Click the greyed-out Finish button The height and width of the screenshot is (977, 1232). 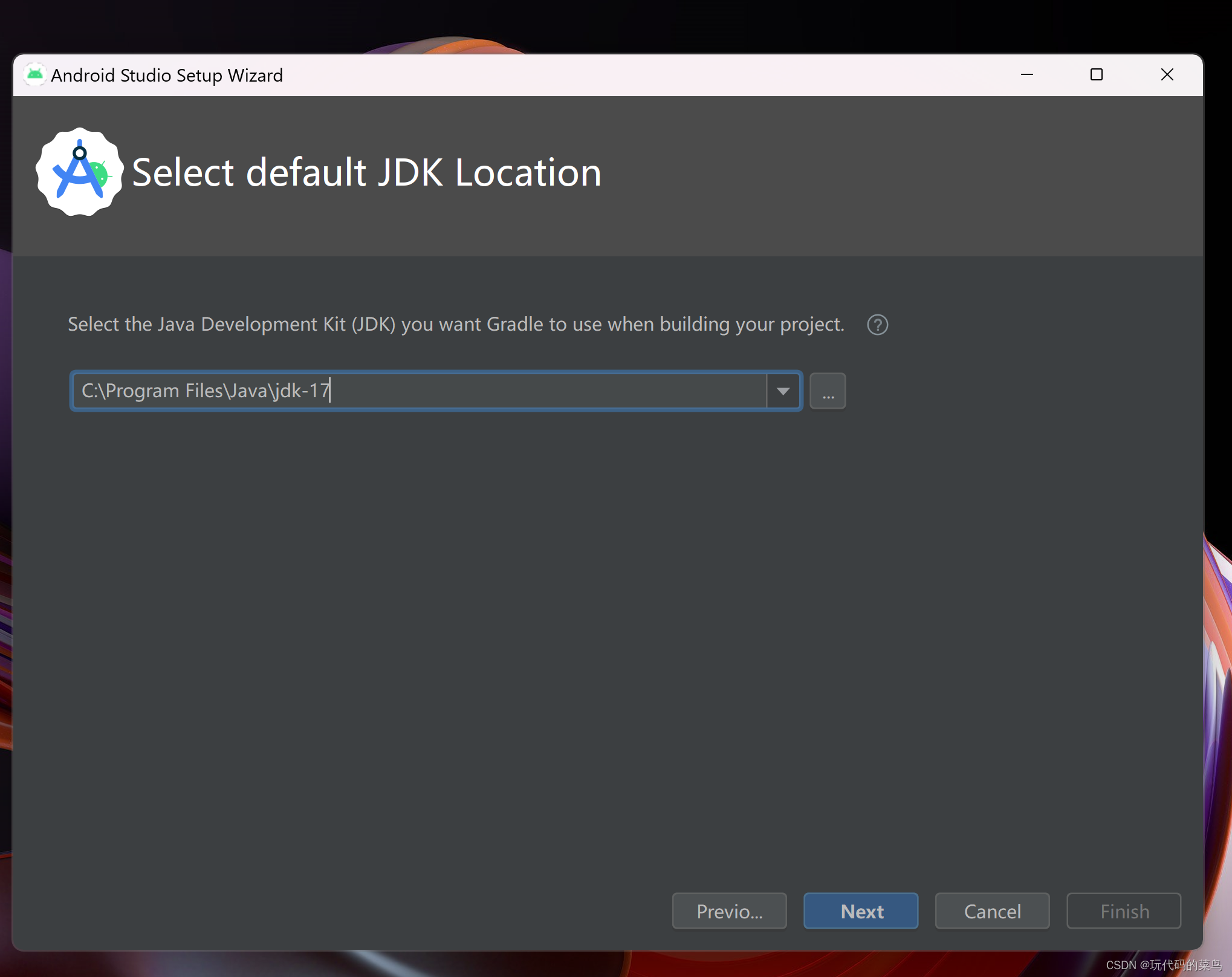coord(1124,910)
